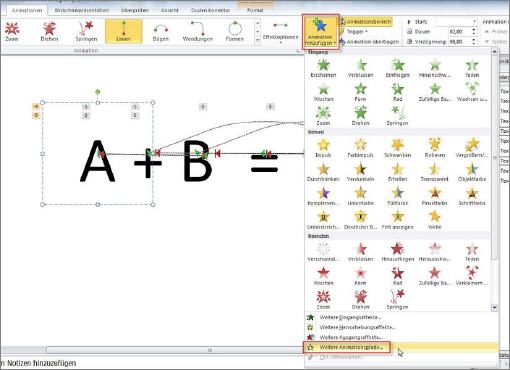Expand the animation gallery more arrow
The image size is (510, 370).
click(257, 41)
